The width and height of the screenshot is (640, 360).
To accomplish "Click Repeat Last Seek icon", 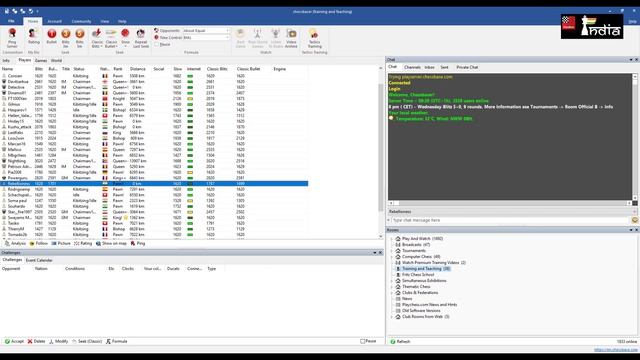I will (141, 38).
